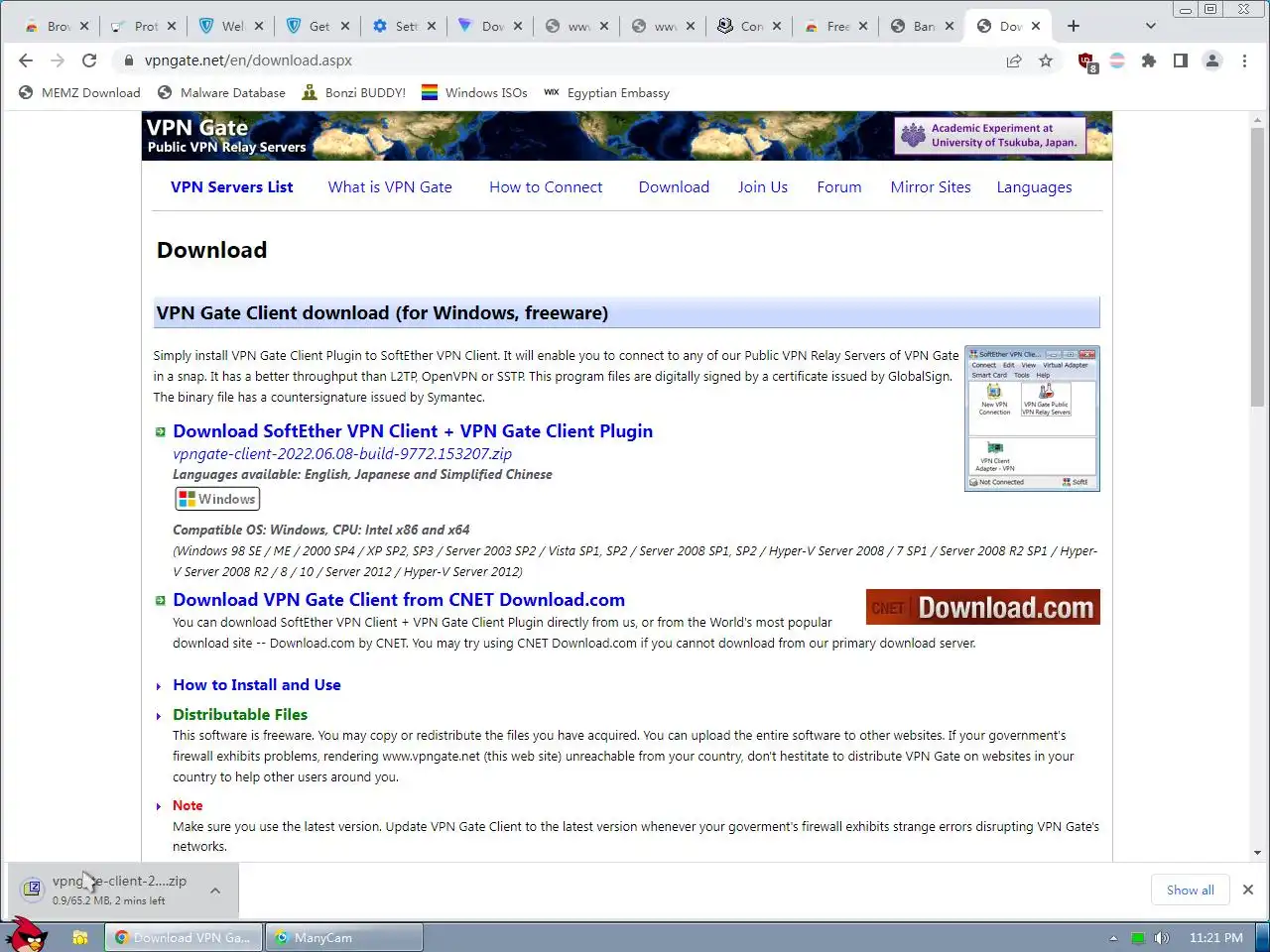1270x952 pixels.
Task: Open Mirror Sites nav link
Action: pos(931,187)
